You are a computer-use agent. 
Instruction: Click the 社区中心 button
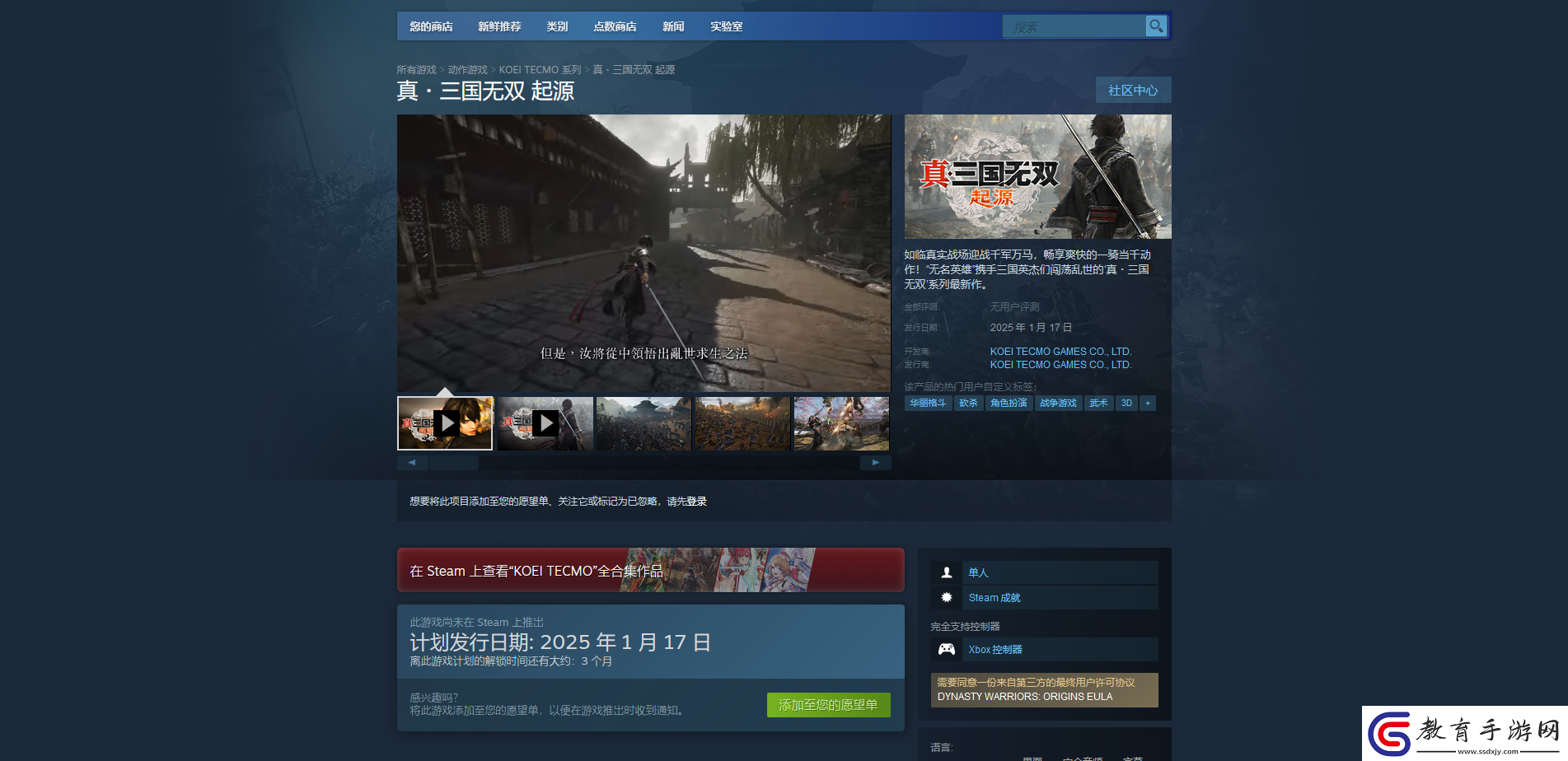tap(1133, 90)
